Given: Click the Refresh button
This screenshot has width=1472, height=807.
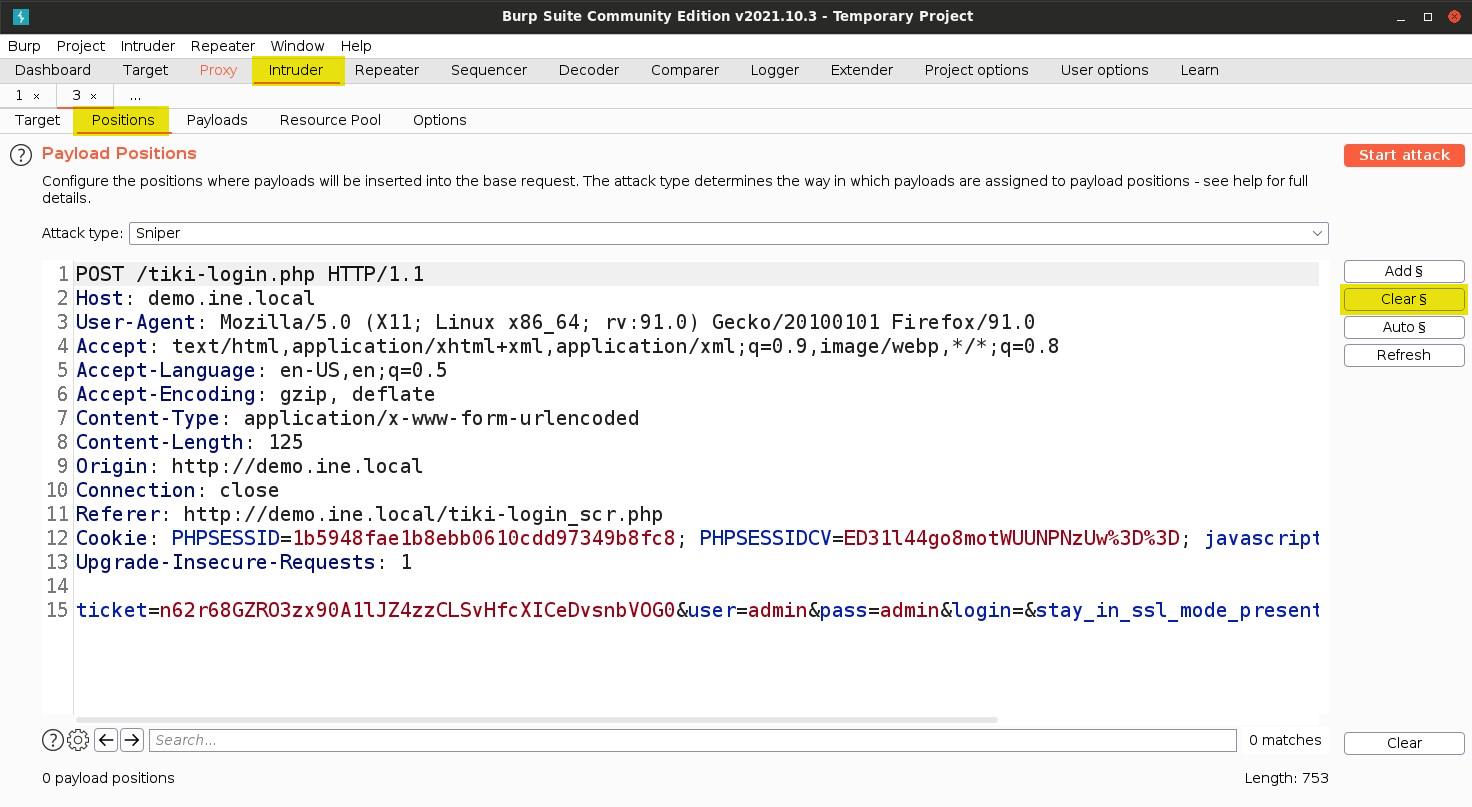Looking at the screenshot, I should point(1403,355).
